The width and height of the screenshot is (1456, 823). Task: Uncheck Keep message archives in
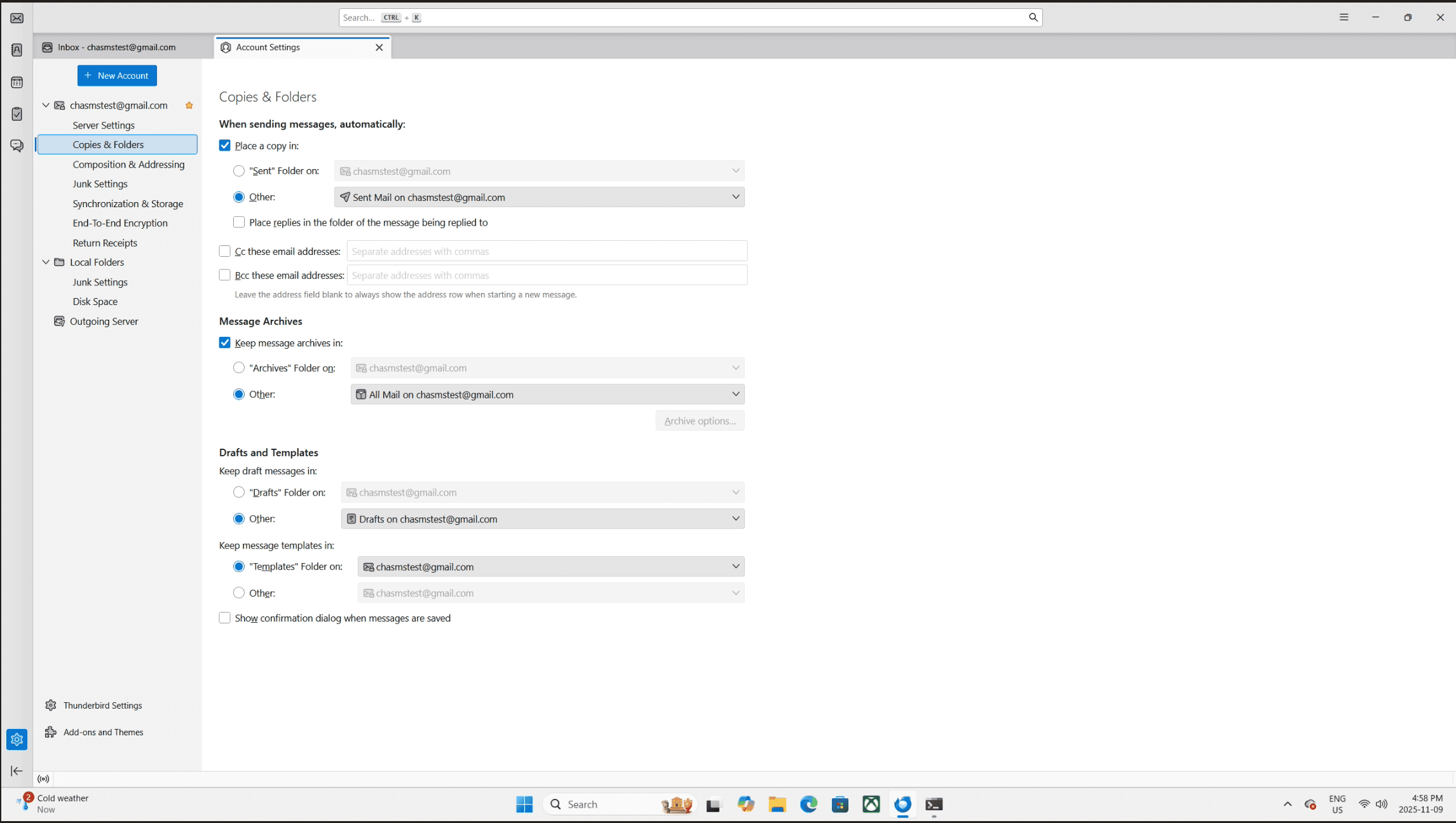pyautogui.click(x=225, y=343)
